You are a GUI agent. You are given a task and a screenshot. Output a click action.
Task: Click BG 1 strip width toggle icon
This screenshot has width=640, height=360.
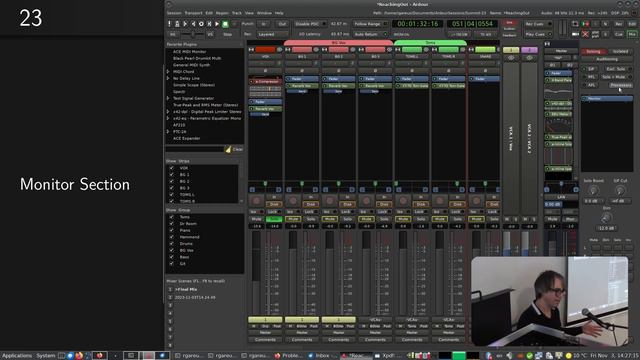[x=288, y=50]
